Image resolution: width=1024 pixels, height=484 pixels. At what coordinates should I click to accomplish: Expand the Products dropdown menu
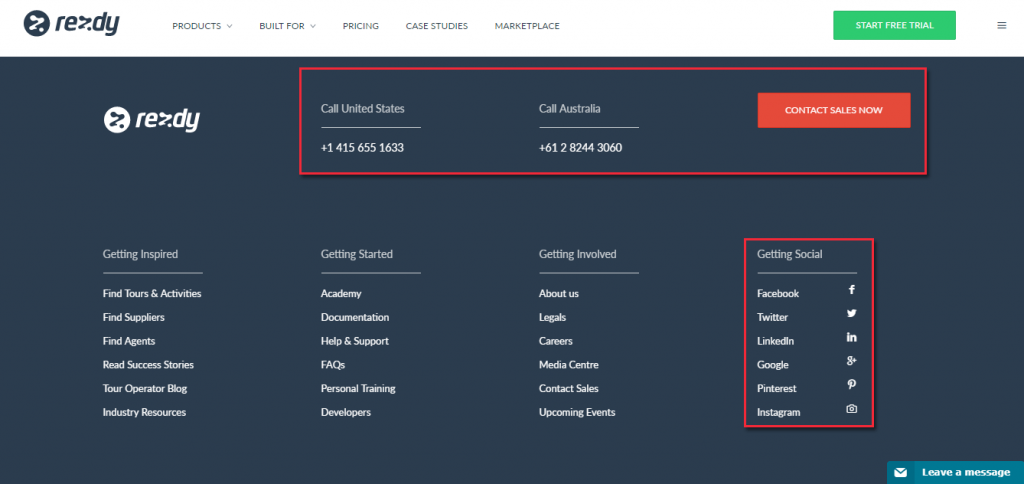coord(202,26)
